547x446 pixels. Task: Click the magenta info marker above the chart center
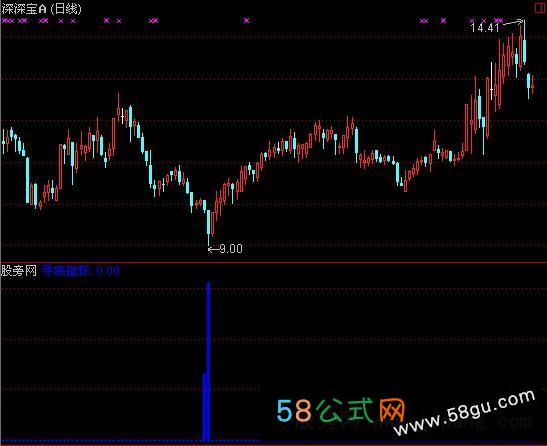click(x=247, y=20)
